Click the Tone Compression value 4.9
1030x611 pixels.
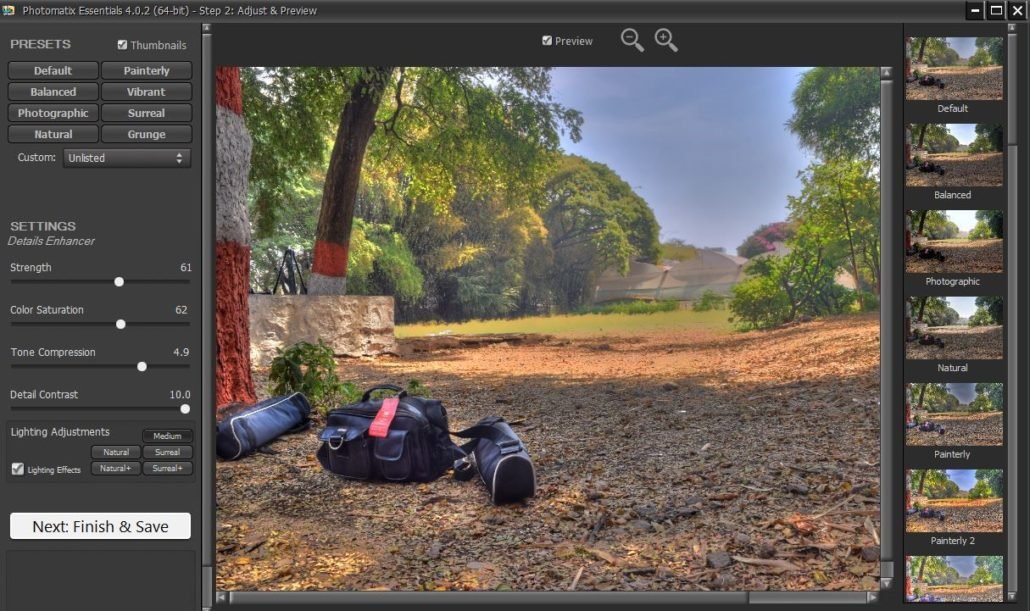tap(181, 352)
